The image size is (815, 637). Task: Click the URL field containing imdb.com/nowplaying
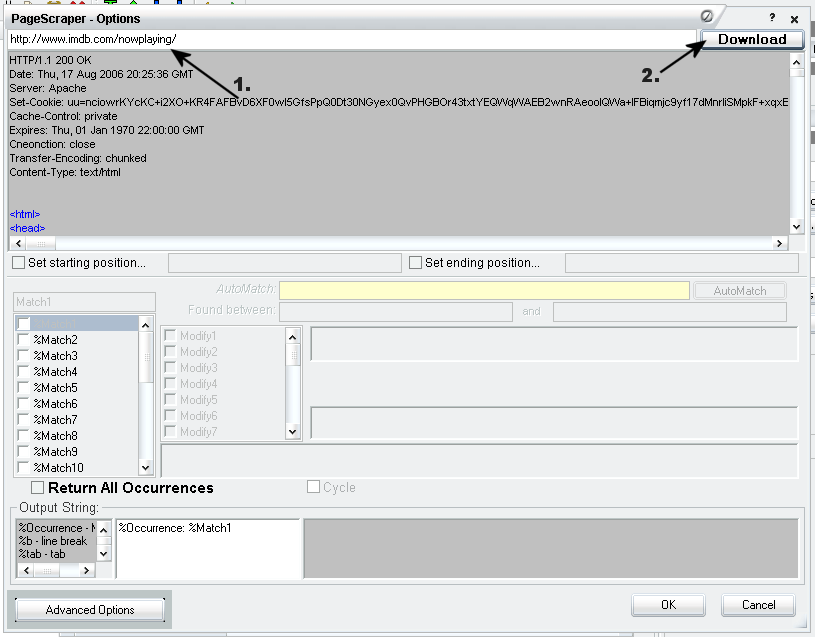click(352, 39)
